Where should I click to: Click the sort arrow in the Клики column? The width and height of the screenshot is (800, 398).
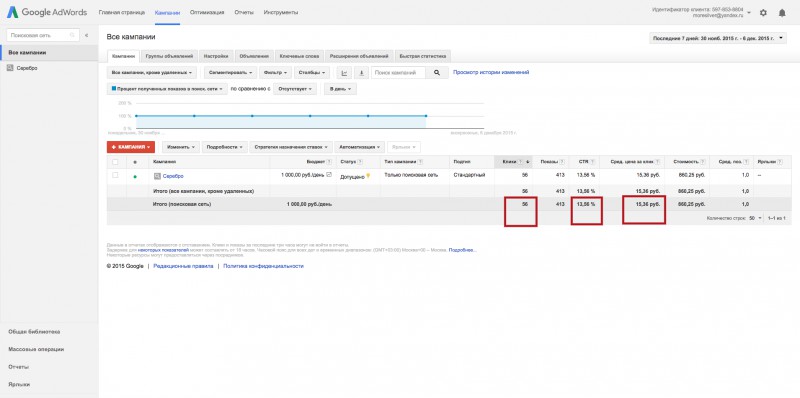tap(528, 162)
